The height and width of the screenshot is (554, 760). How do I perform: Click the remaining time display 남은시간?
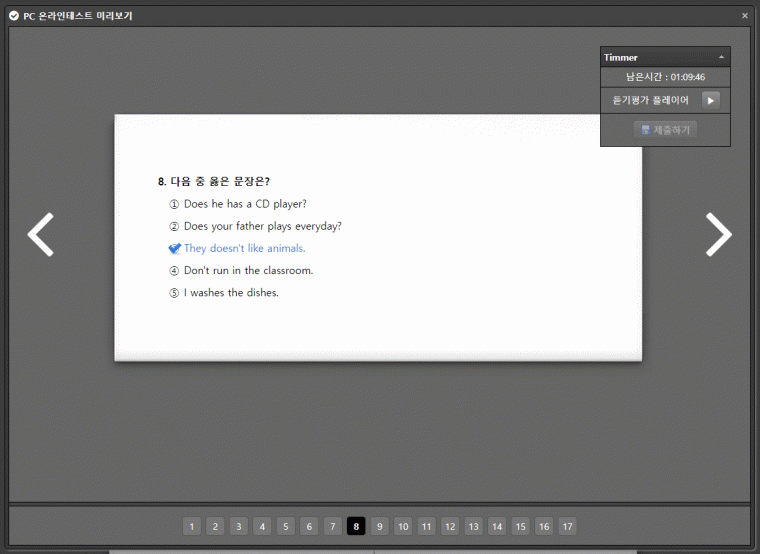(x=665, y=77)
